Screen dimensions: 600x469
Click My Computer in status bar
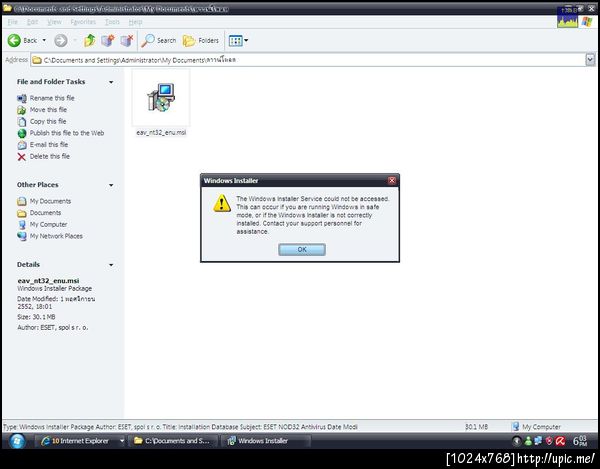tap(536, 427)
